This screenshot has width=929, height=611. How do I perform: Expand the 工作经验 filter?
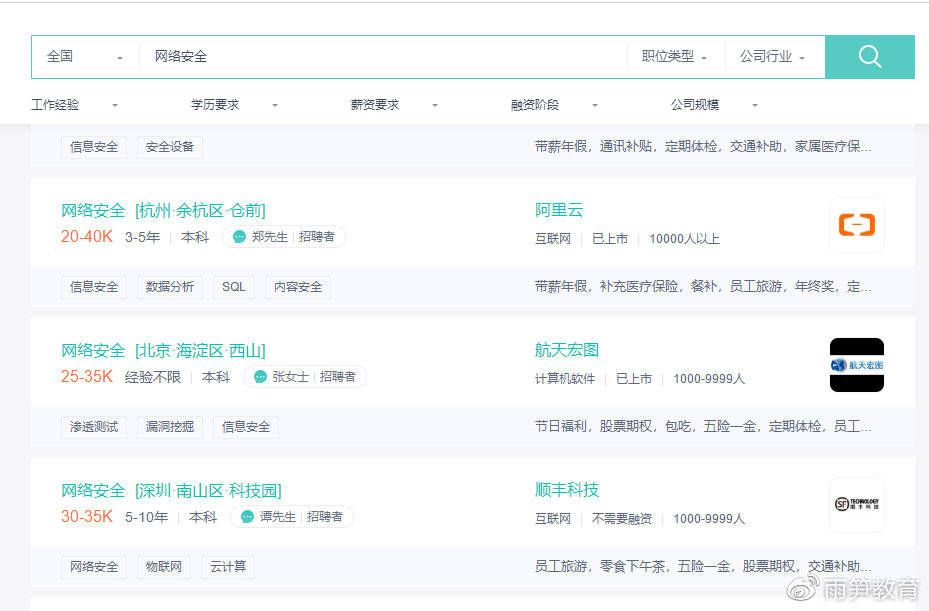75,105
